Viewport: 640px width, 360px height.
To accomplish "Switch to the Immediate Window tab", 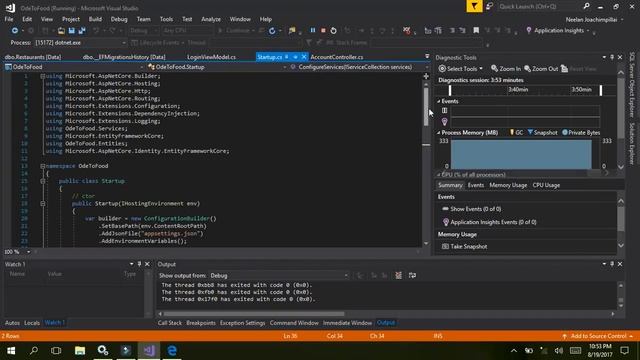I will 347,323.
